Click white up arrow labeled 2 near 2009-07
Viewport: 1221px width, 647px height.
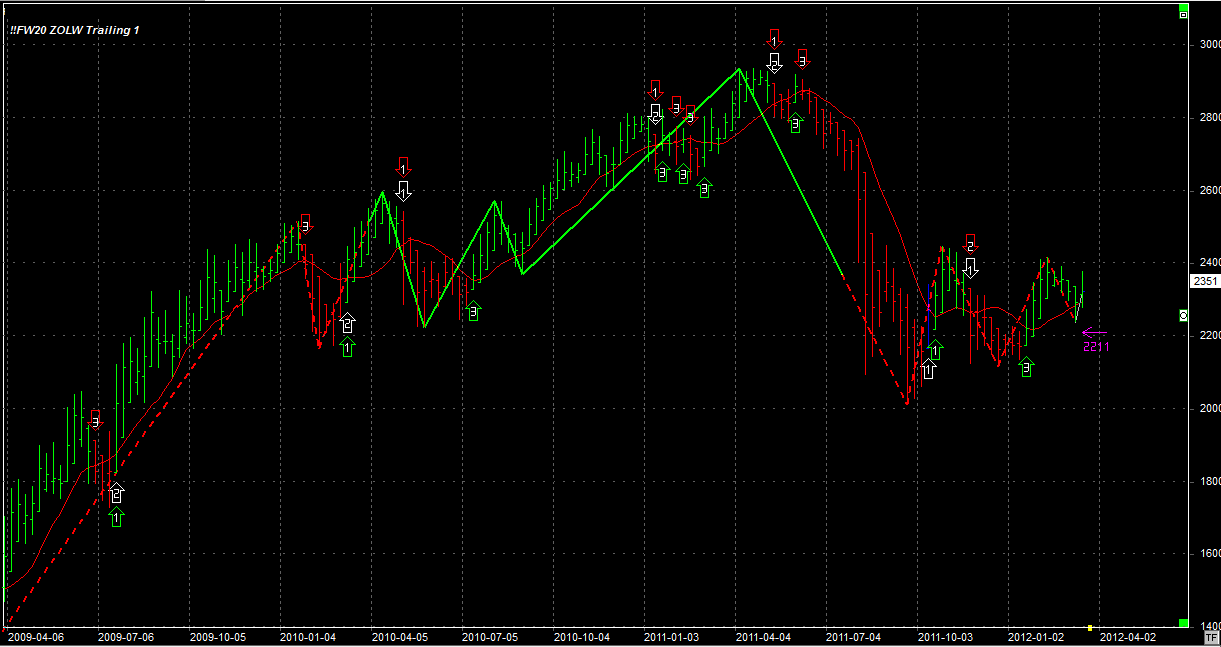[x=117, y=492]
